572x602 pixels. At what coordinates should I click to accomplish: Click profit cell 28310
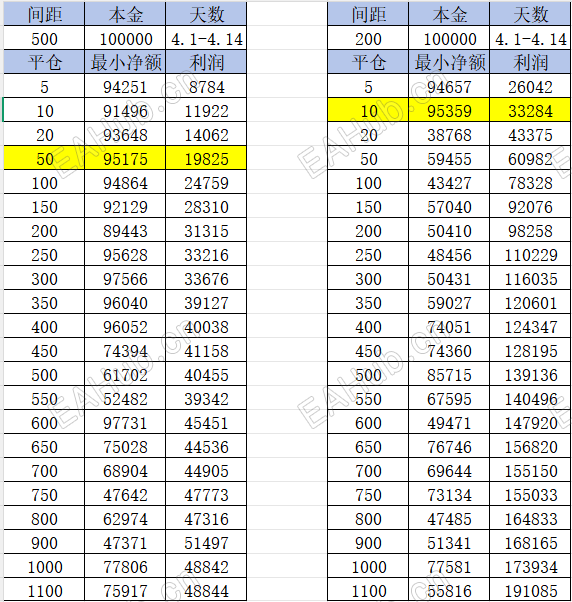click(206, 206)
